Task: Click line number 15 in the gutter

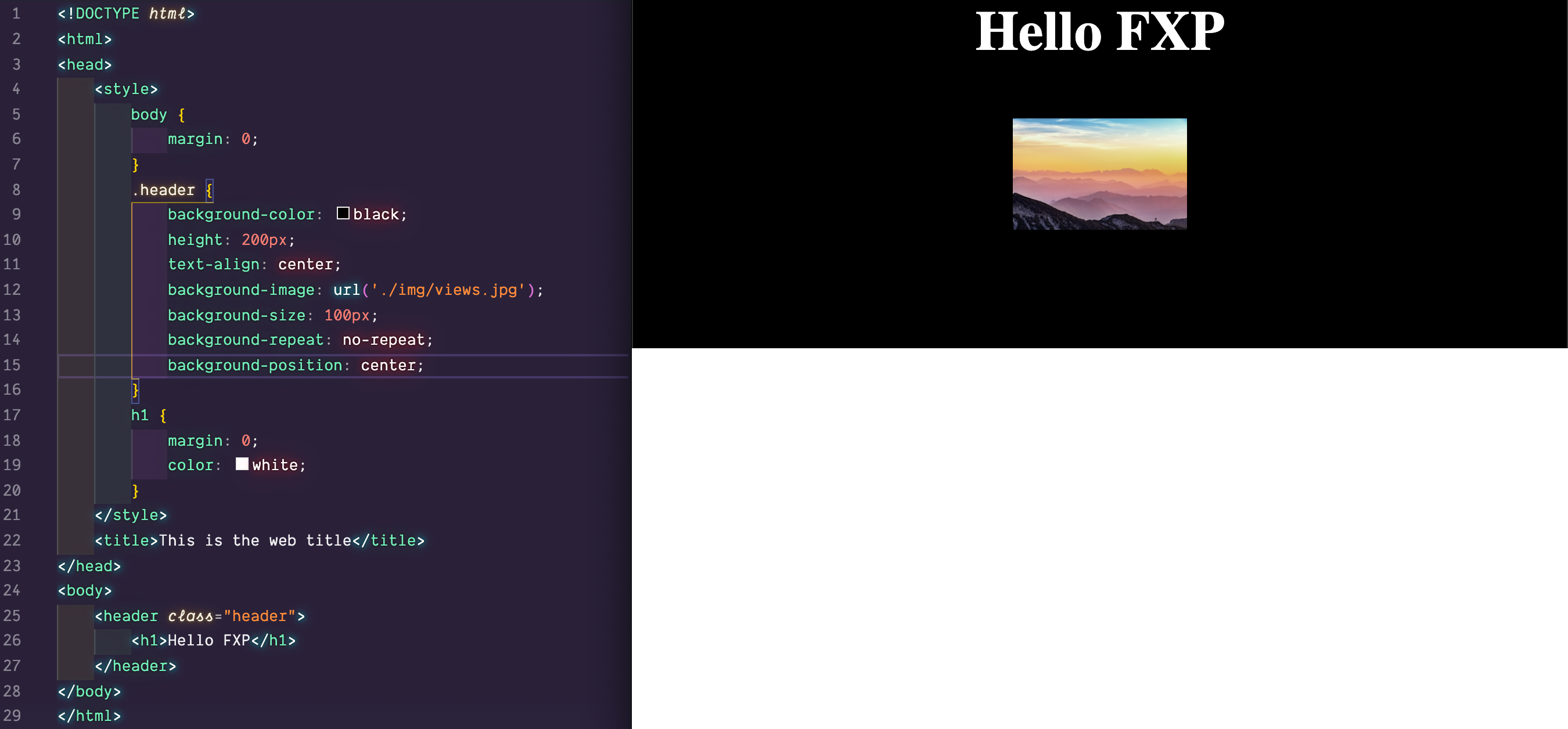Action: click(x=12, y=364)
